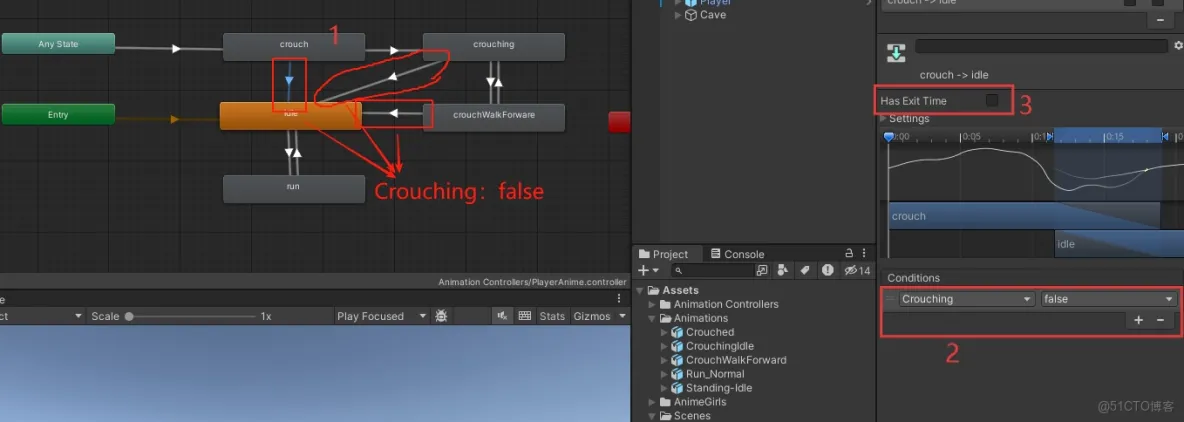Add a new condition with the plus button
Viewport: 1184px width, 422px height.
coord(1139,320)
